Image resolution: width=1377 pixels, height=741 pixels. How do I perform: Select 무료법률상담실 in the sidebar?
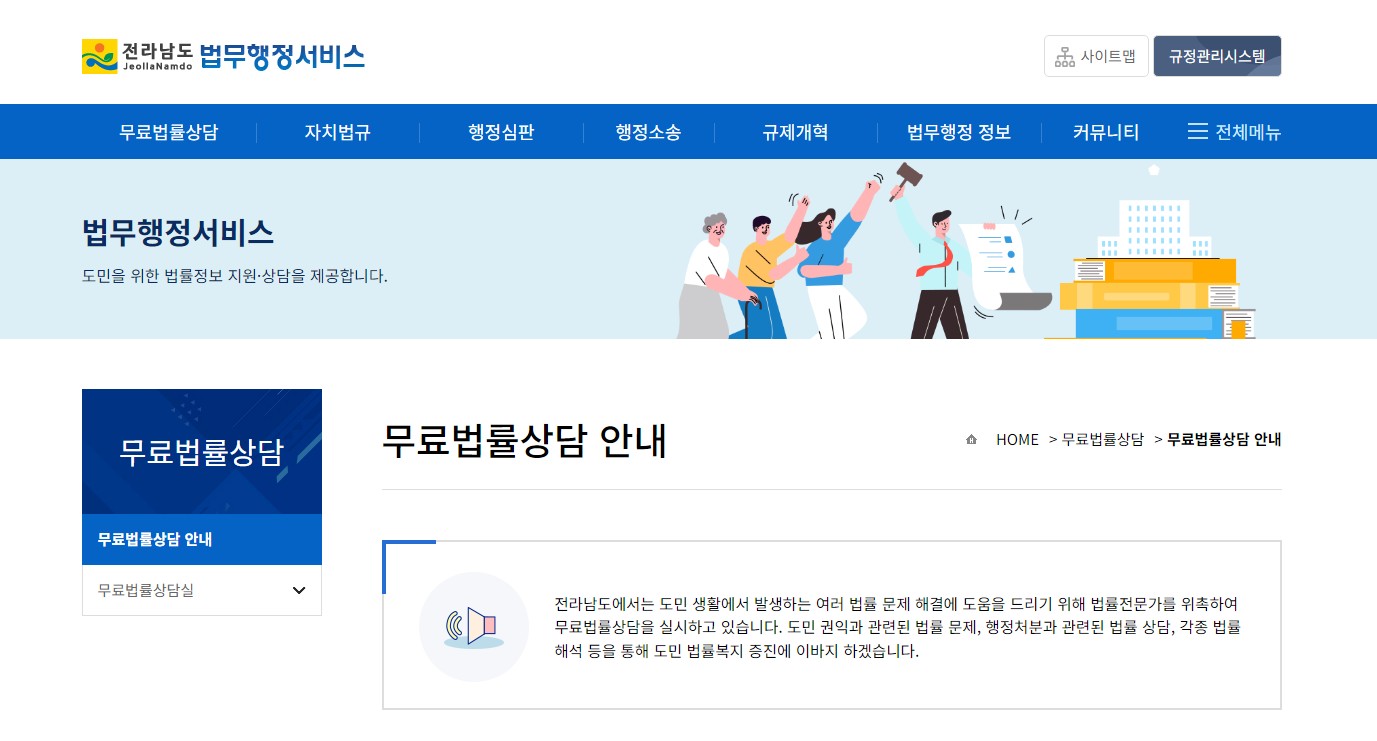(x=202, y=590)
